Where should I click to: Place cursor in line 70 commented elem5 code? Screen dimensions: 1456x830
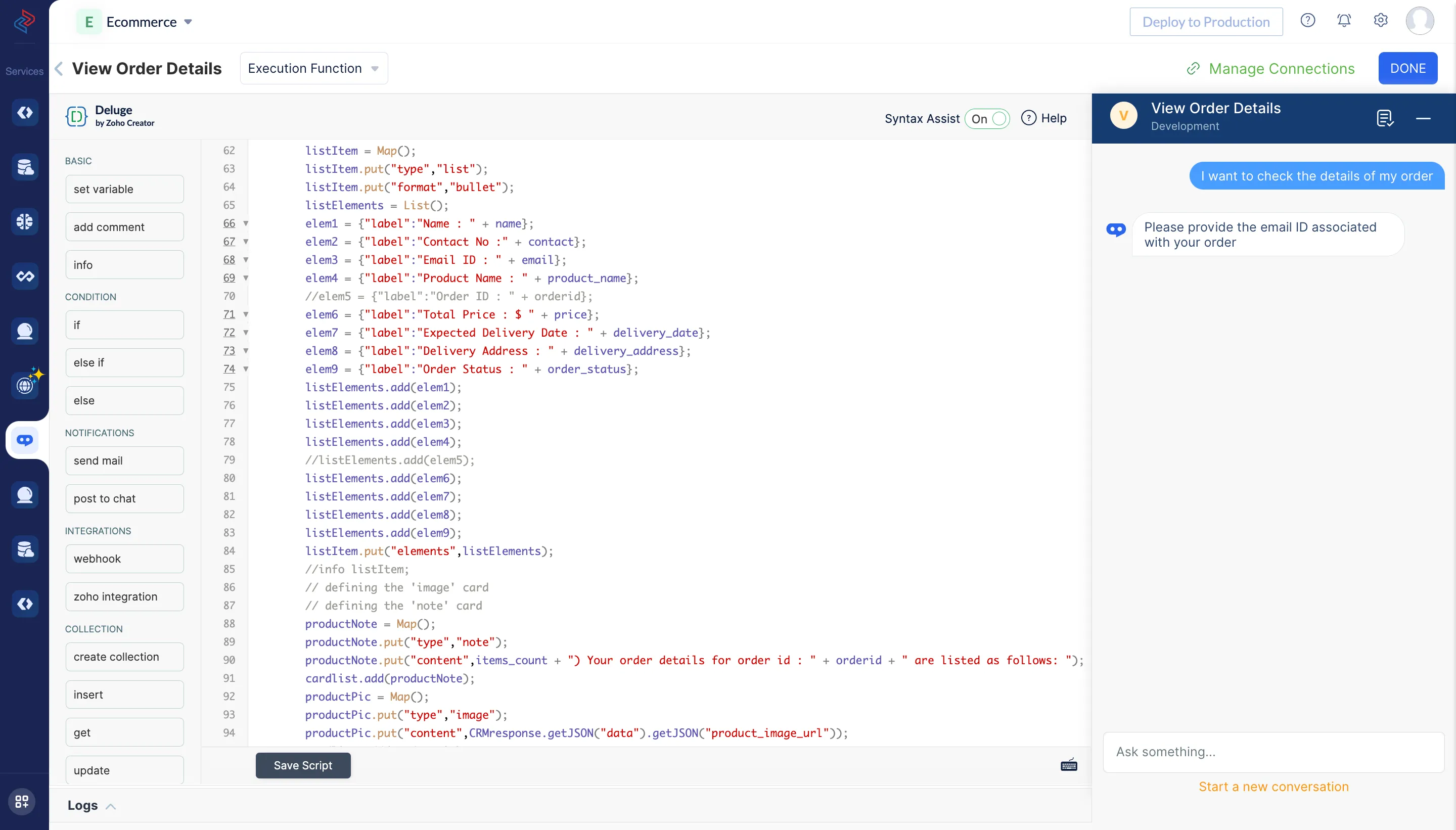click(x=448, y=296)
